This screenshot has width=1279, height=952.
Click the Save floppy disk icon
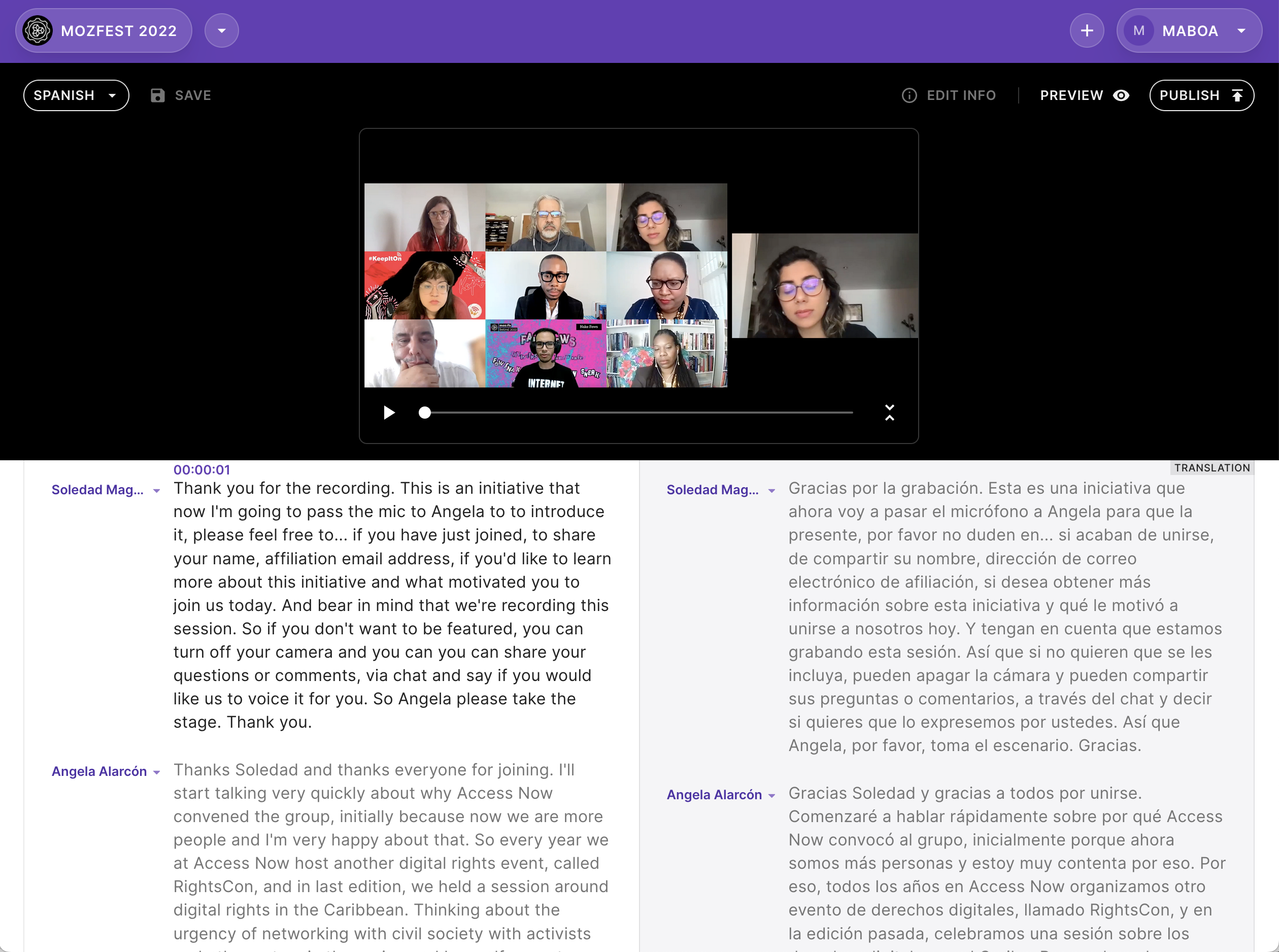(157, 95)
